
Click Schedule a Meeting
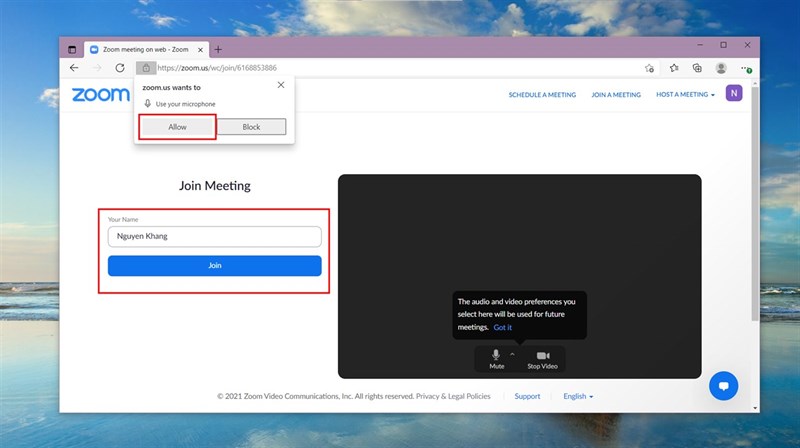click(542, 95)
